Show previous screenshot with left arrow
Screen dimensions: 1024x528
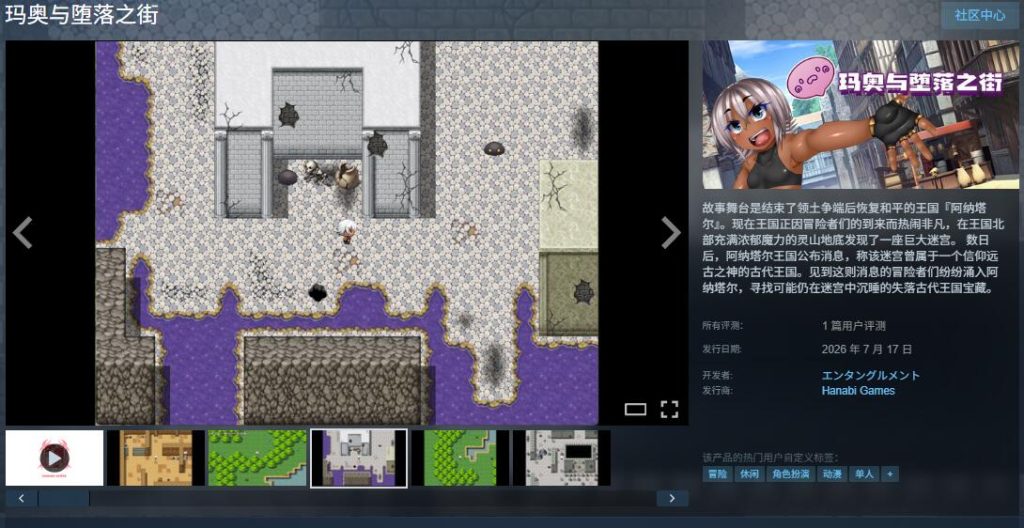click(22, 233)
